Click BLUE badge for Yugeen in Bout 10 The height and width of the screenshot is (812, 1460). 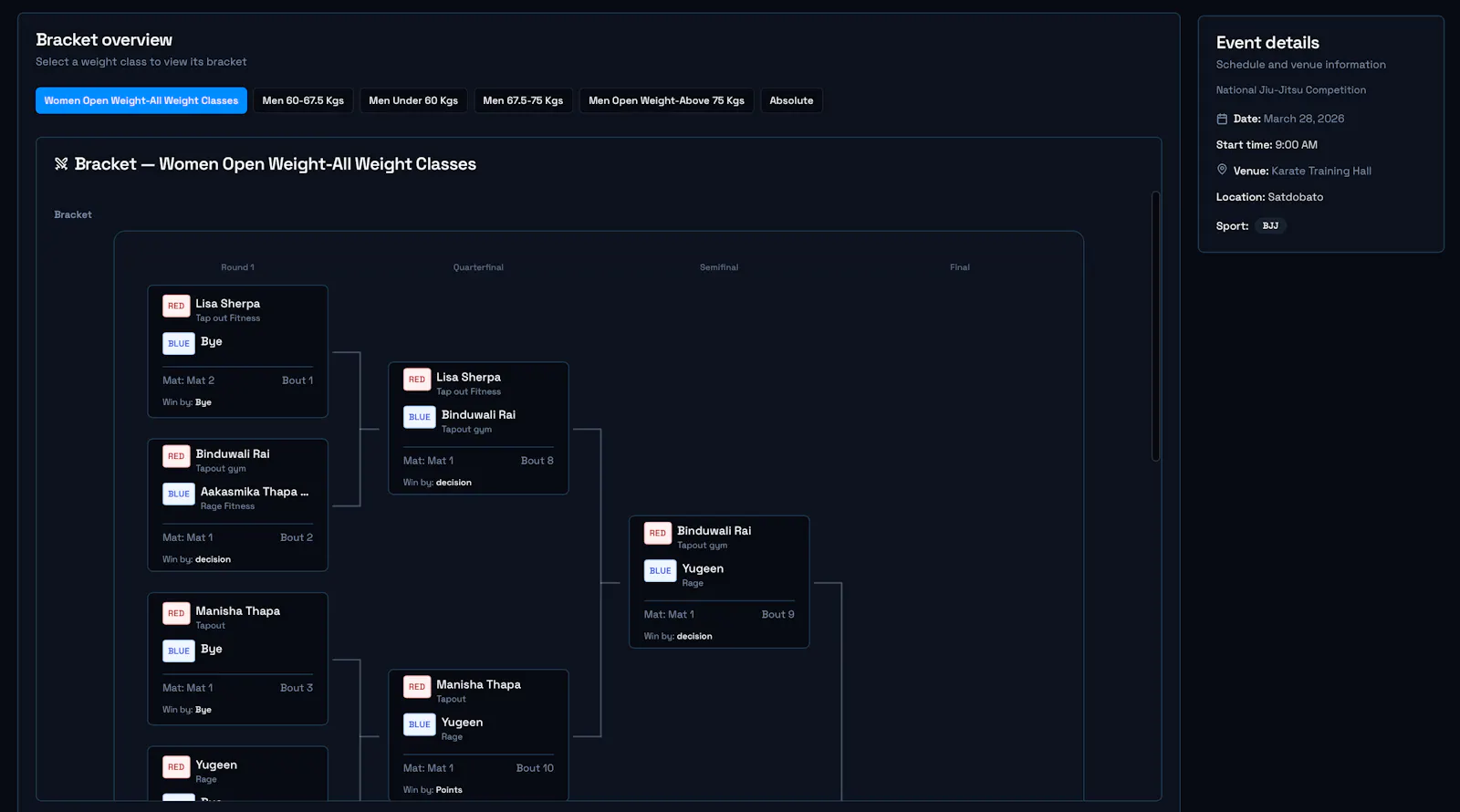pos(420,724)
